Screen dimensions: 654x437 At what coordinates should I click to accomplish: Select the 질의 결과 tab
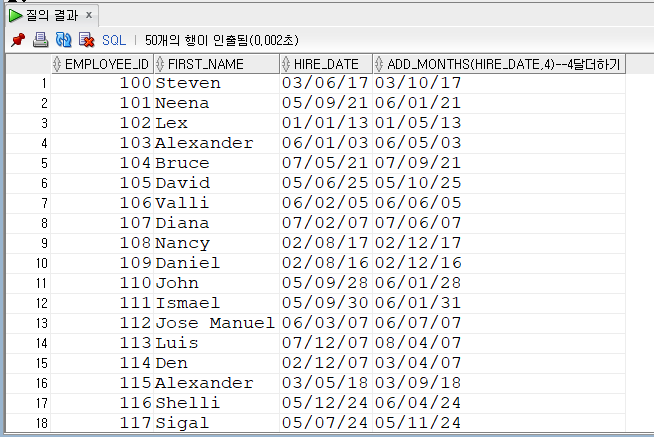(52, 16)
